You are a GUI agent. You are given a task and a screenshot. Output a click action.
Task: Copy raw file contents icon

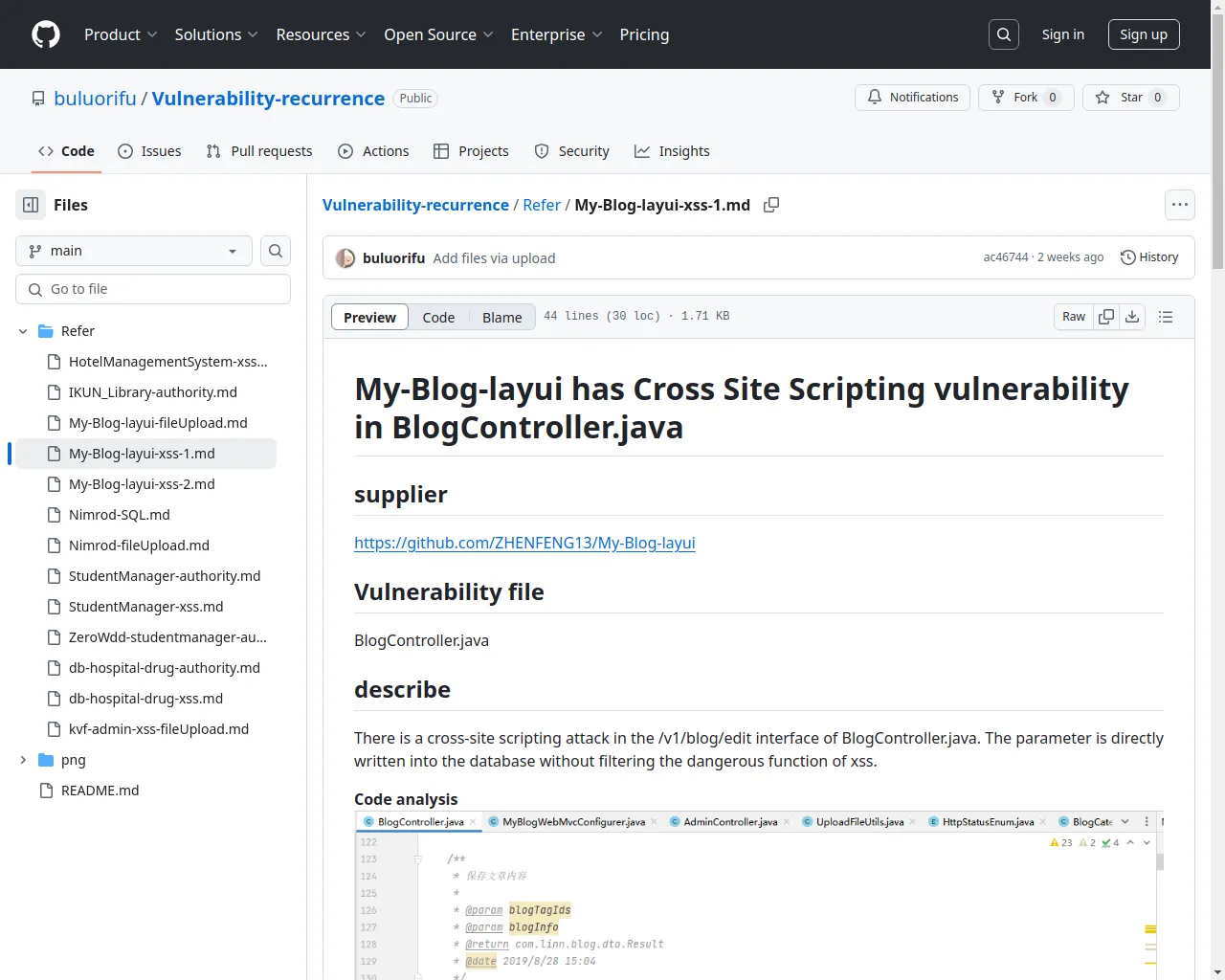pos(1106,317)
